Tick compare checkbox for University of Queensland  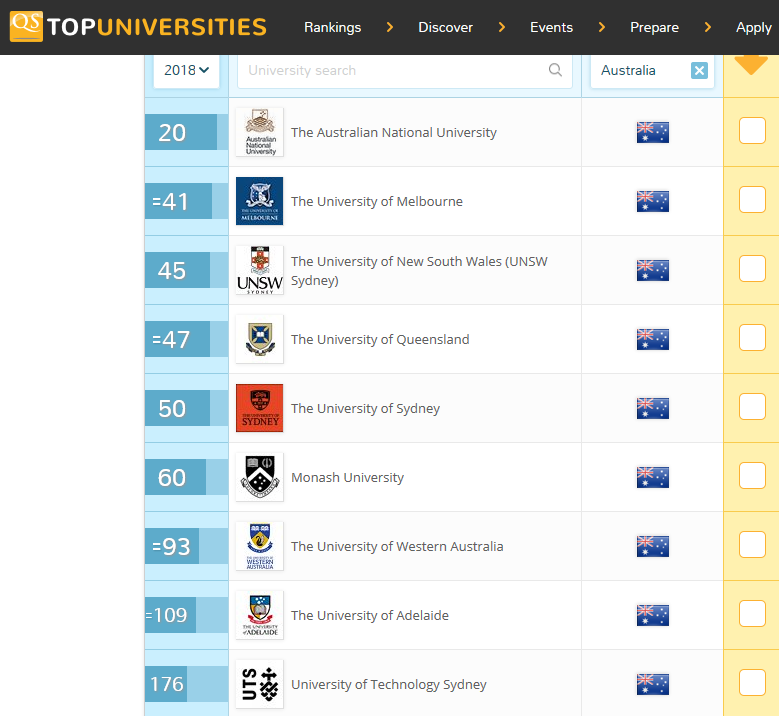(752, 338)
